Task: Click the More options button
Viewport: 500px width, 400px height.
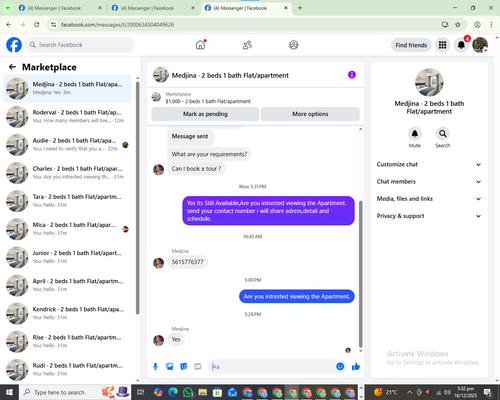Action: point(310,114)
